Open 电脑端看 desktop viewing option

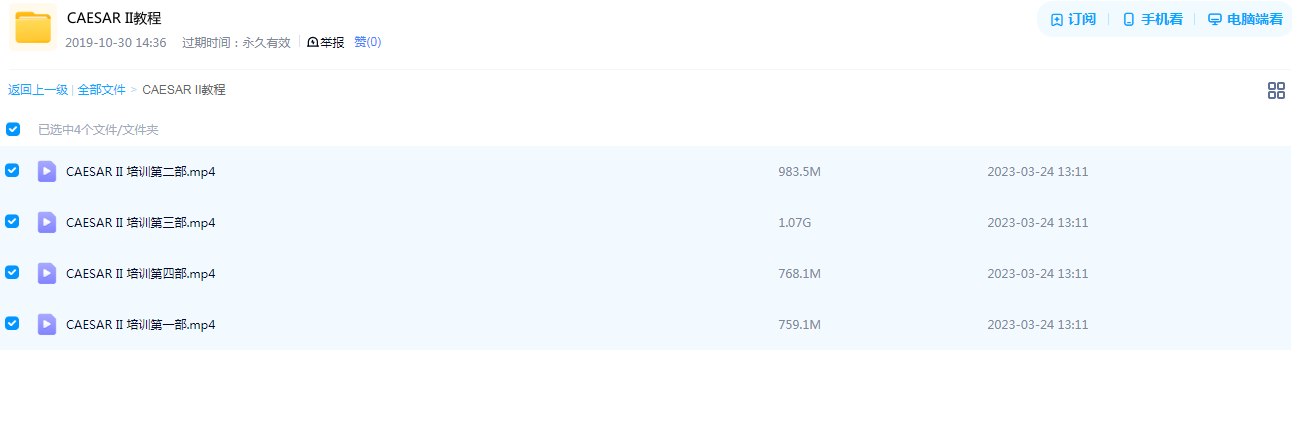pyautogui.click(x=1245, y=19)
